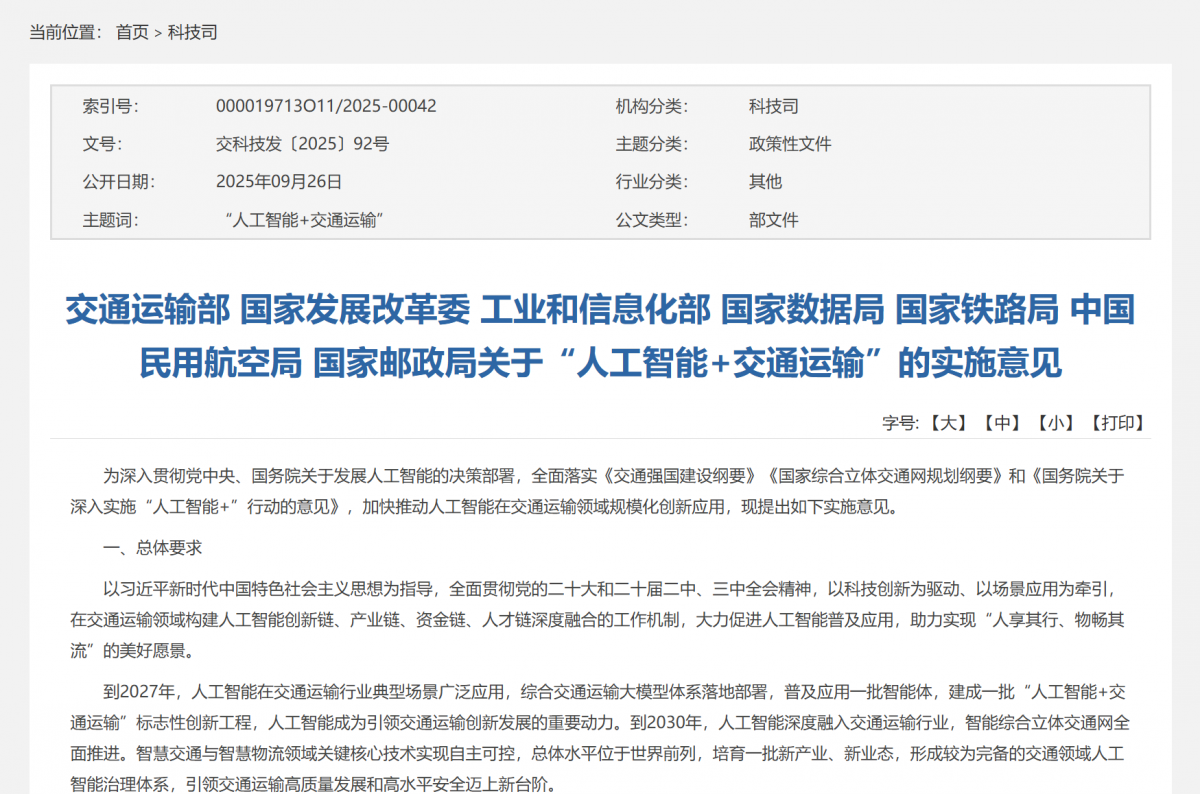The width and height of the screenshot is (1200, 794).
Task: Click the 政策性文件 topic category value
Action: point(790,144)
